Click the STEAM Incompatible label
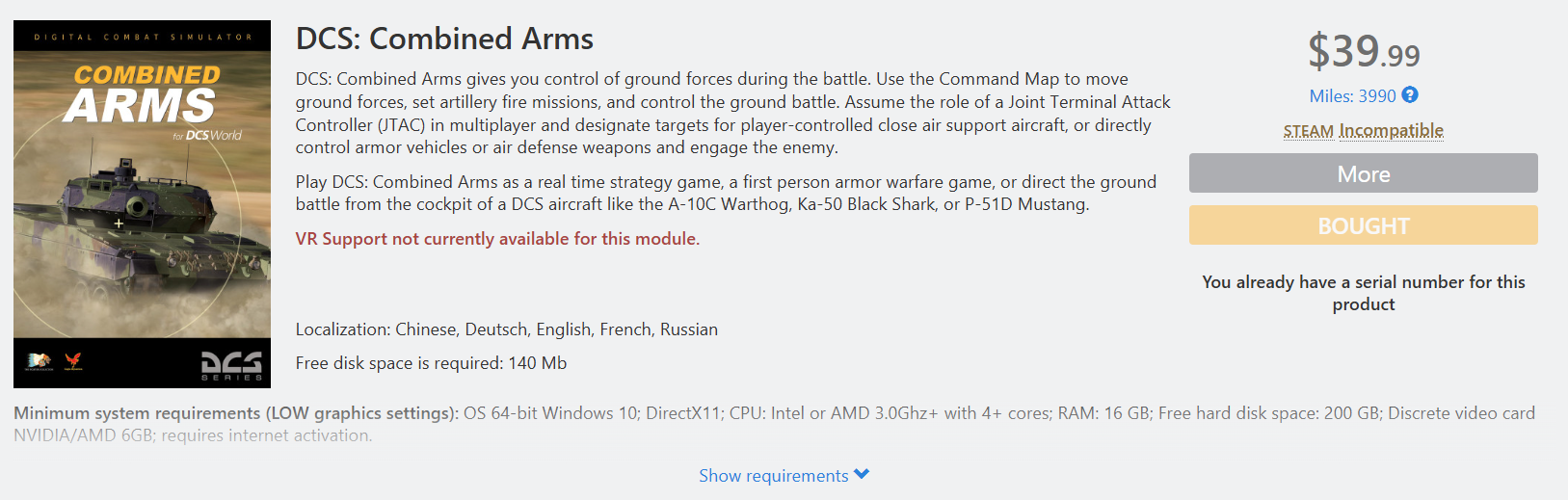 point(1363,131)
